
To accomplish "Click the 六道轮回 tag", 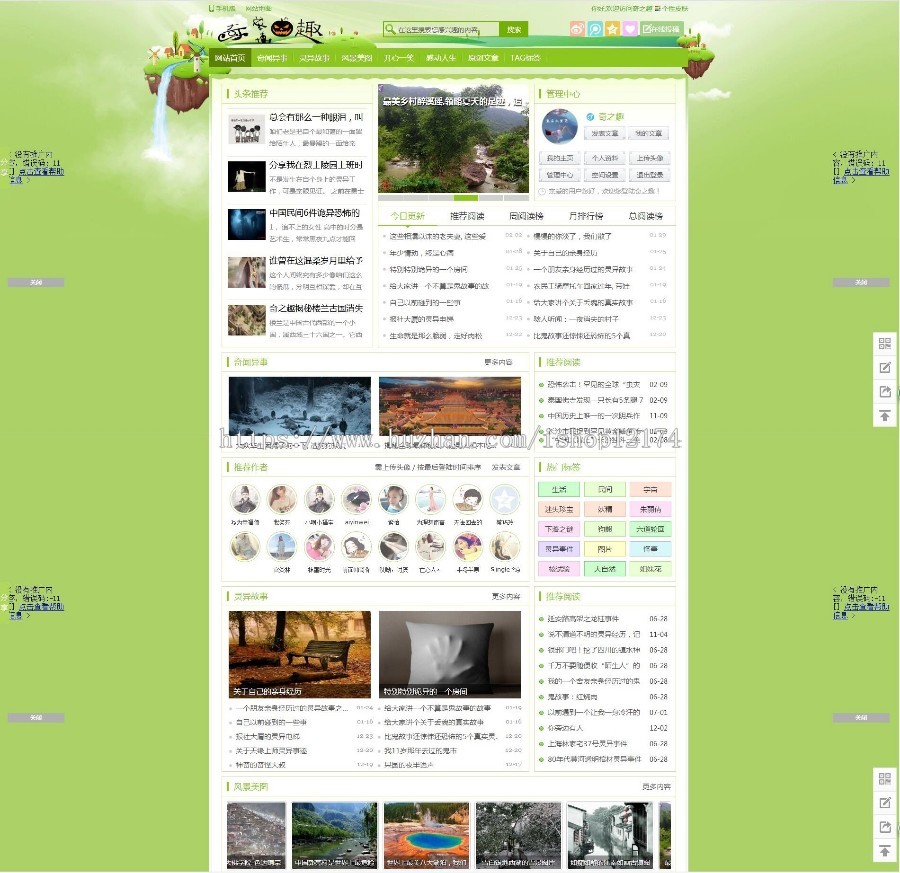I will pos(650,529).
